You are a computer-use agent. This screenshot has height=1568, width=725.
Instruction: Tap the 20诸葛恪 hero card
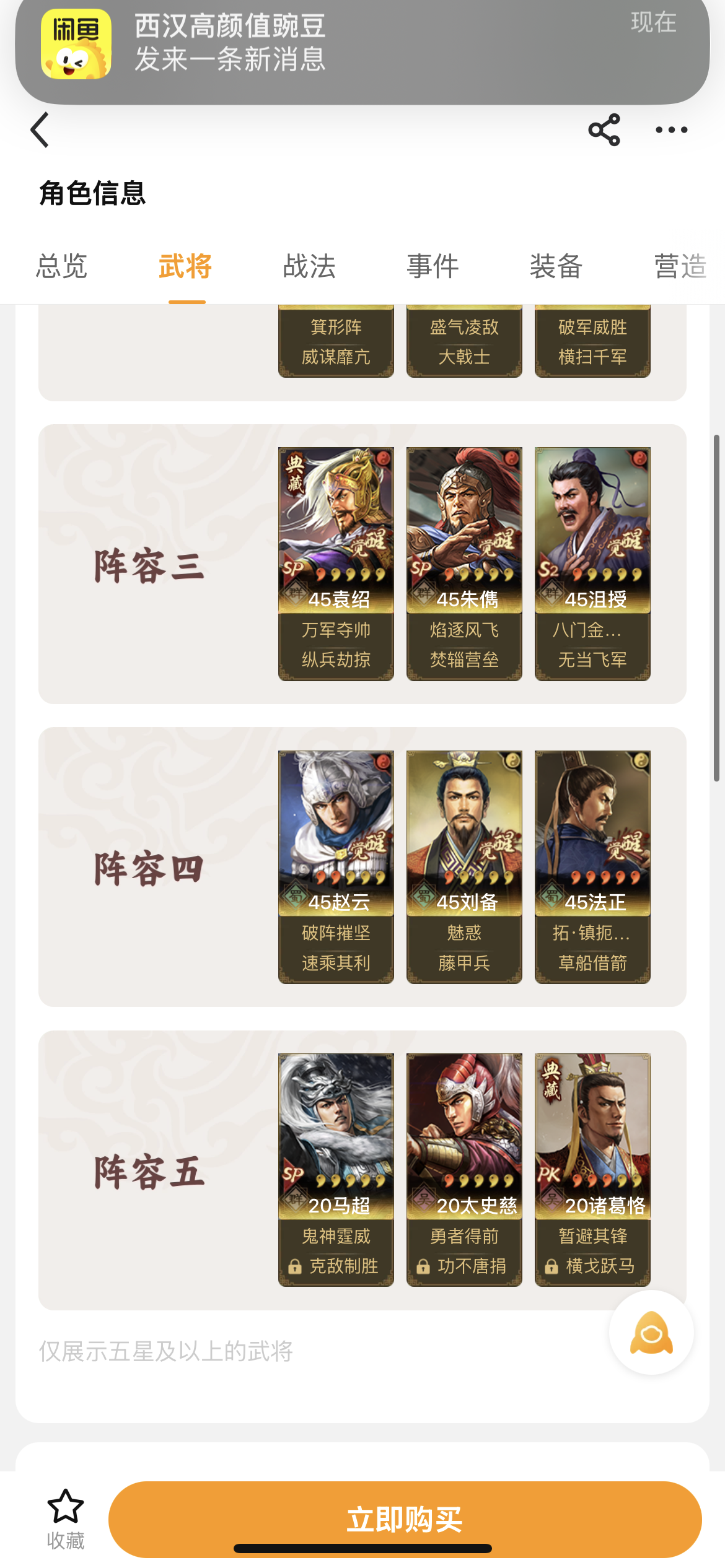(x=592, y=1170)
